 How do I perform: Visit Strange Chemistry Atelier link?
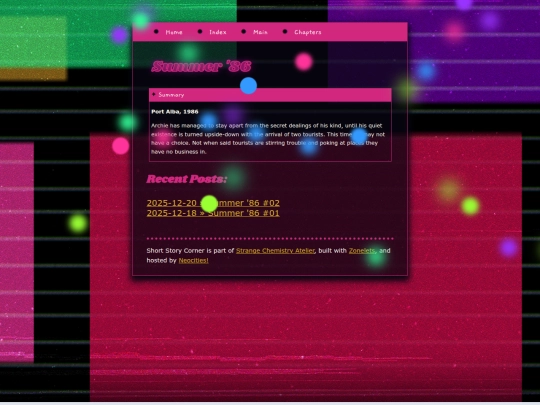click(x=275, y=251)
